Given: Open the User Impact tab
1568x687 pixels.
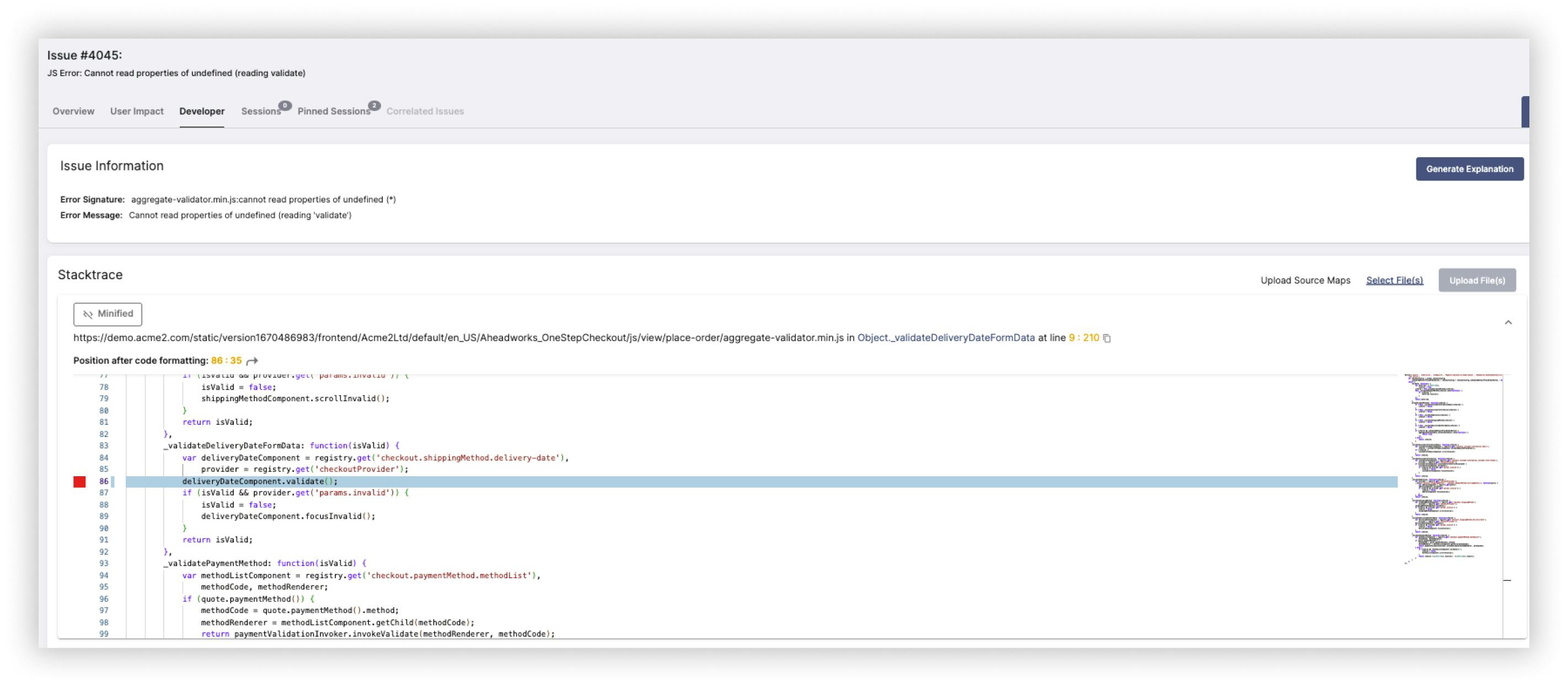Looking at the screenshot, I should tap(136, 111).
